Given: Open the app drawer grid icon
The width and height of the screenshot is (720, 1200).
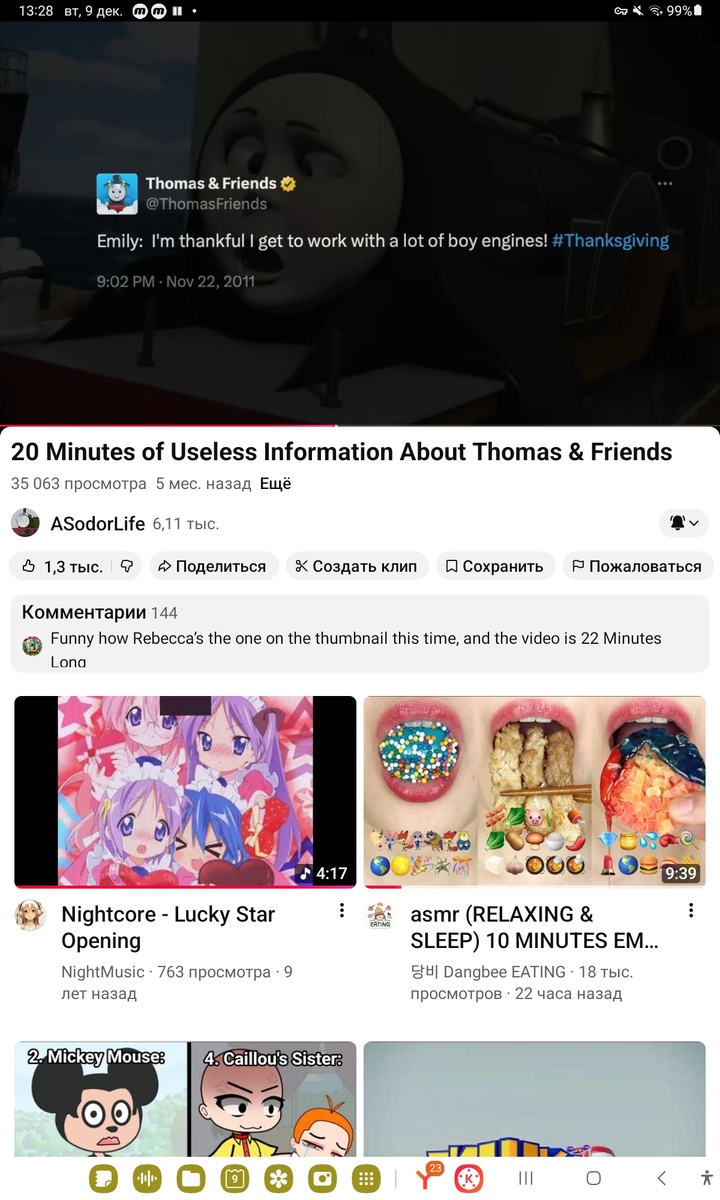Looking at the screenshot, I should 367,1179.
